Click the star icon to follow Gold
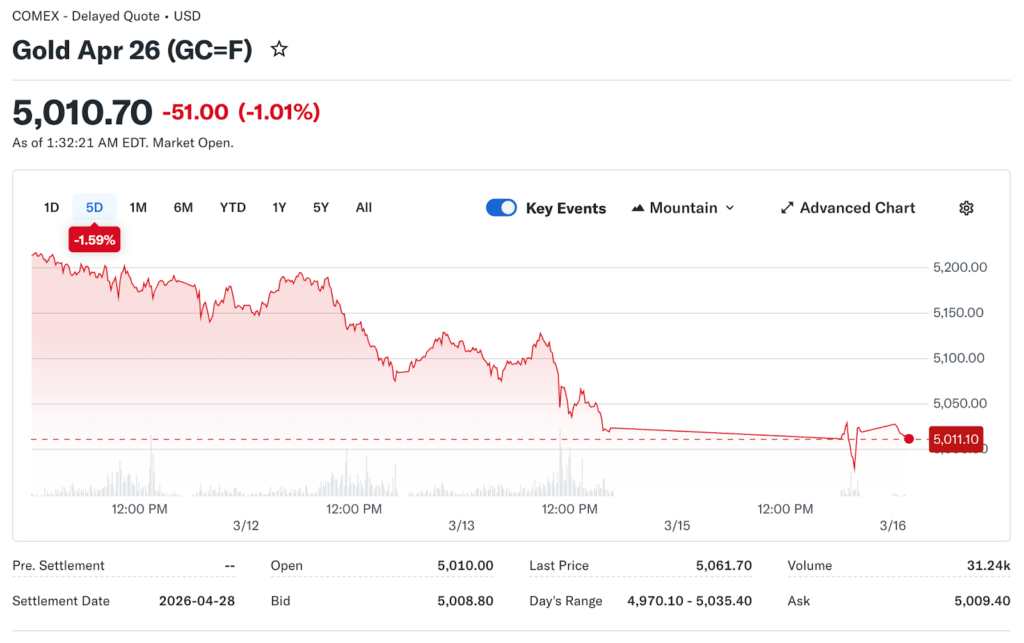Image resolution: width=1024 pixels, height=643 pixels. 280,49
